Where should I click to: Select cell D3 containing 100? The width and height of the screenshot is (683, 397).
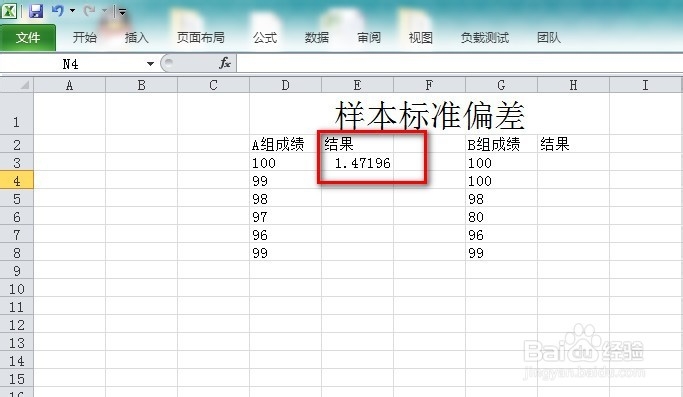tap(285, 162)
